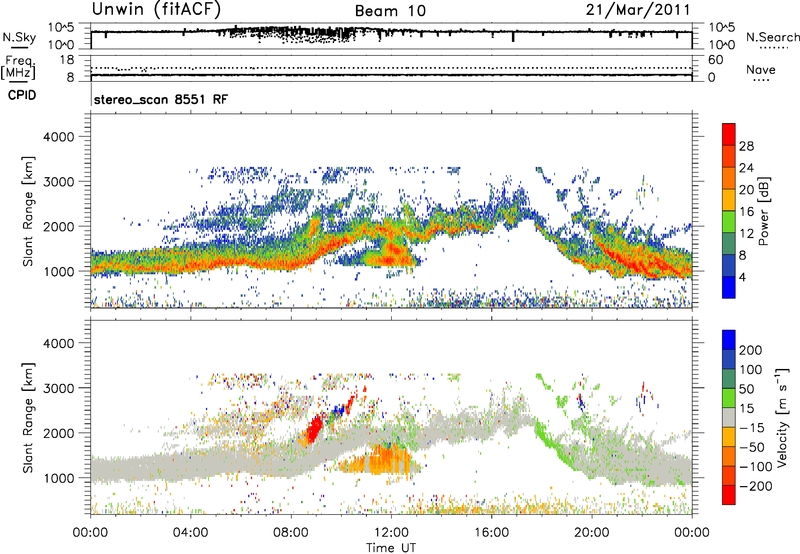
Task: Click the '60' Nave axis value
Action: [715, 60]
